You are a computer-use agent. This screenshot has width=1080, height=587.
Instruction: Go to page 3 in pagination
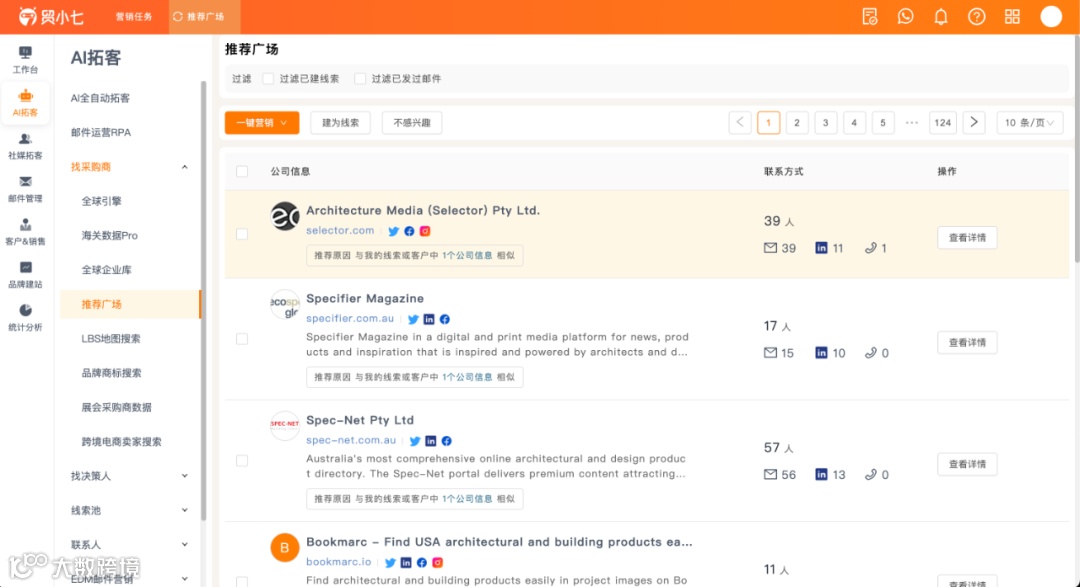pos(825,123)
